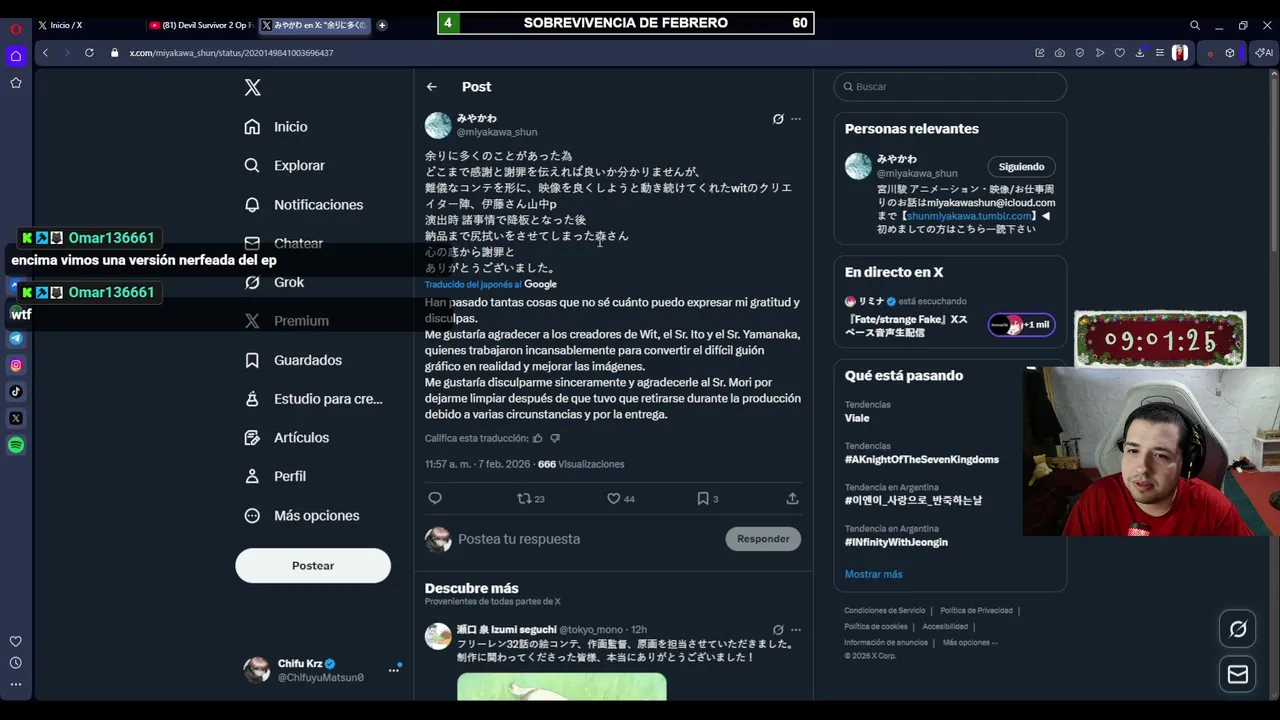
Task: Click the address bar URL
Action: [231, 53]
